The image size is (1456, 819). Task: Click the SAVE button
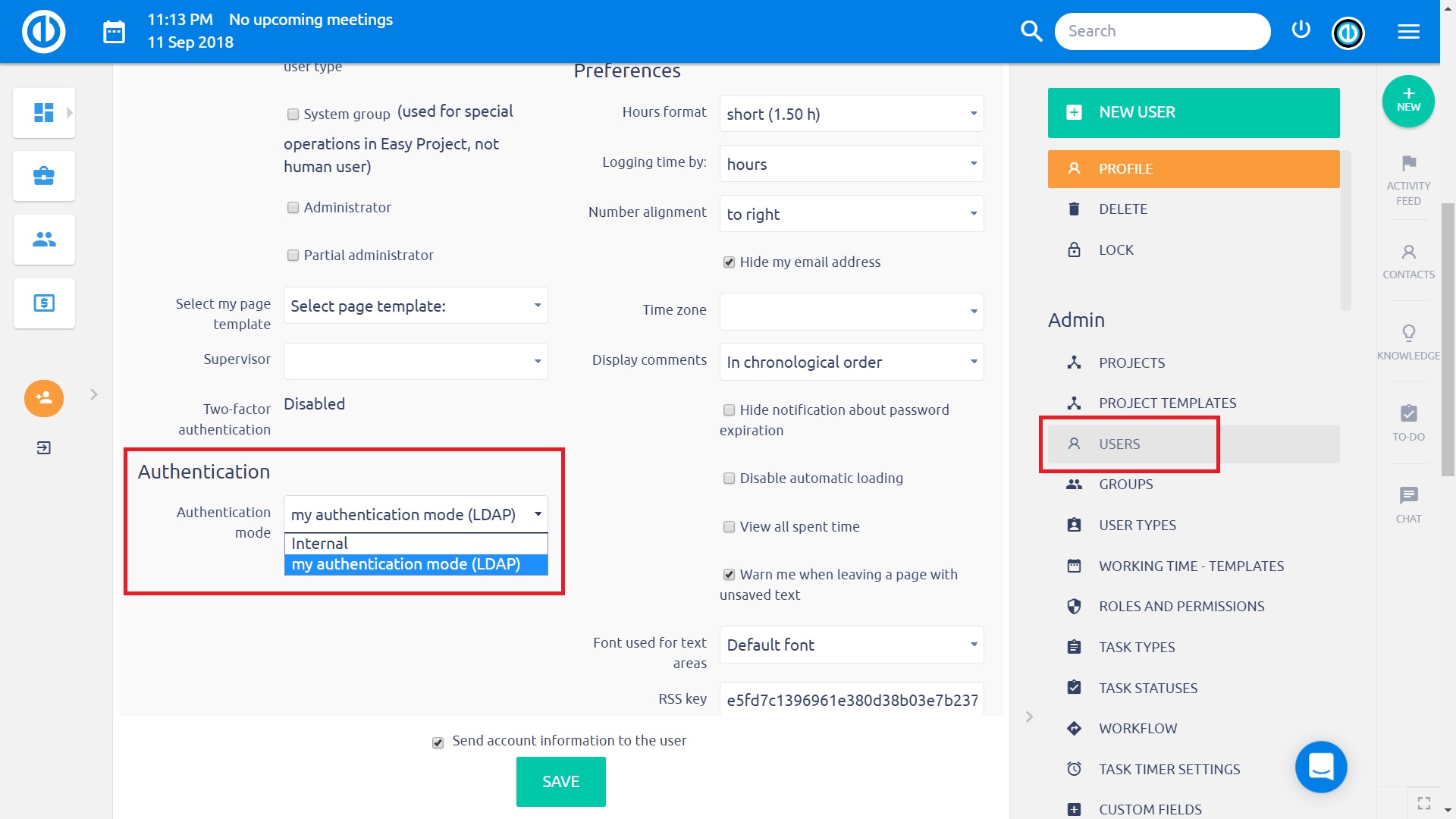(x=560, y=781)
